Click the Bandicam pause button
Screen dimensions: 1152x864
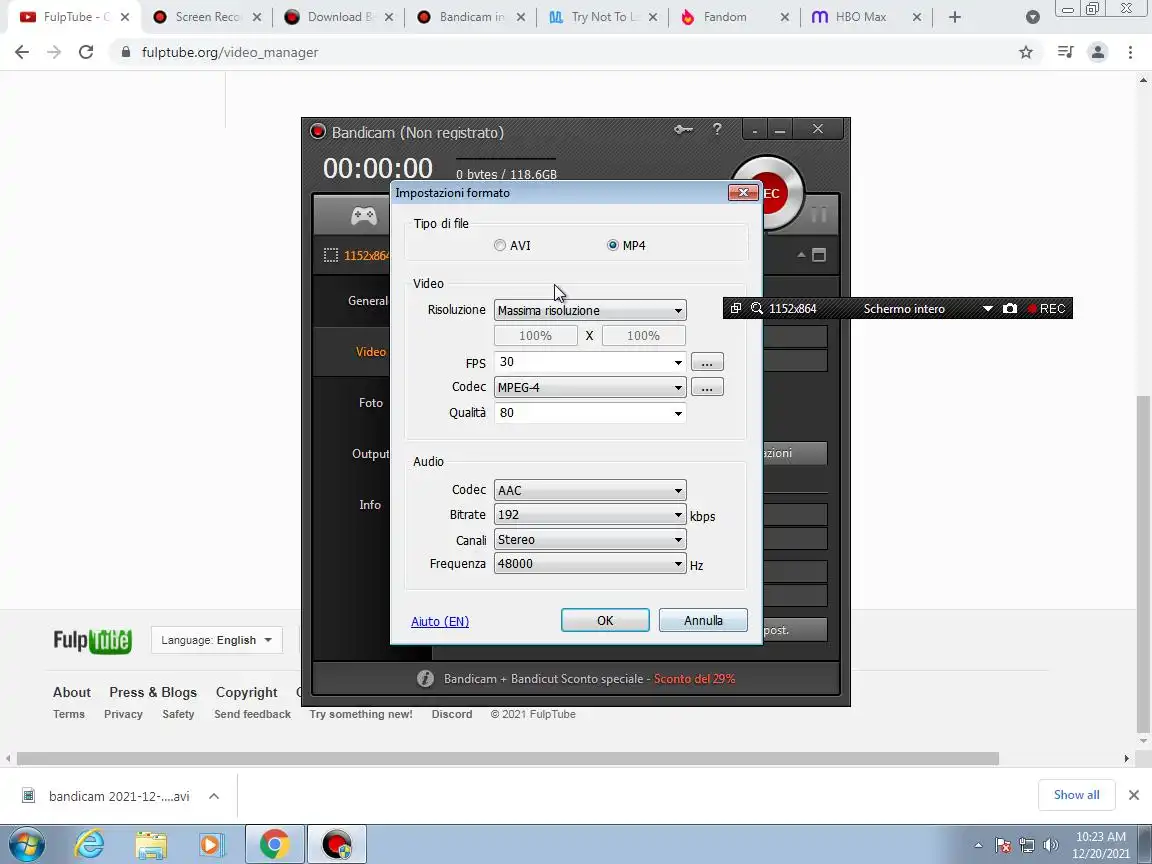pos(818,215)
